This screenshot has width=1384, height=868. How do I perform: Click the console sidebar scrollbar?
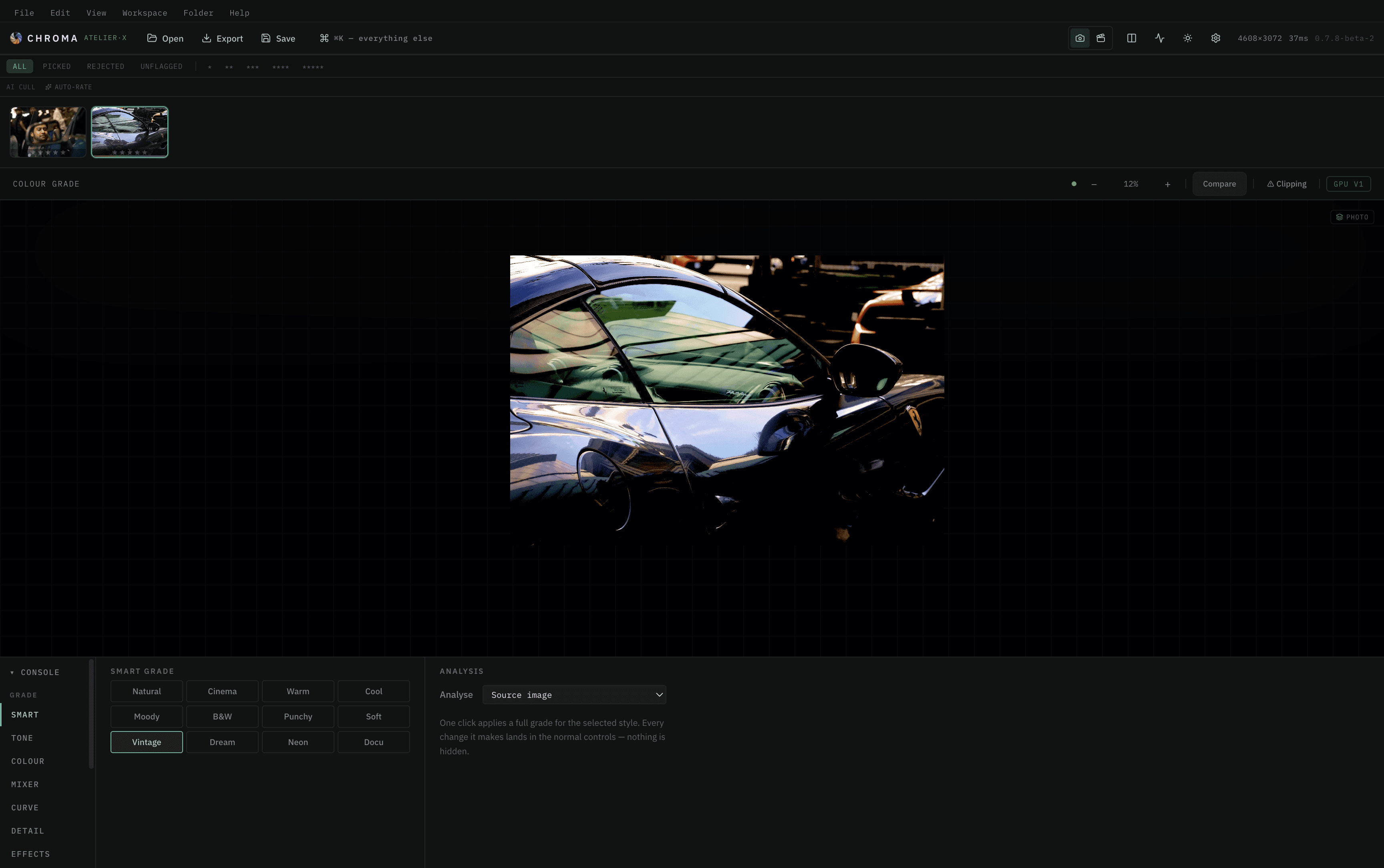tap(91, 713)
